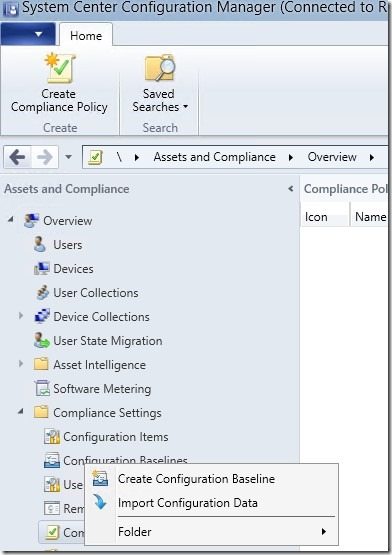
Task: Select the Configuration Baselines label
Action: [125, 459]
